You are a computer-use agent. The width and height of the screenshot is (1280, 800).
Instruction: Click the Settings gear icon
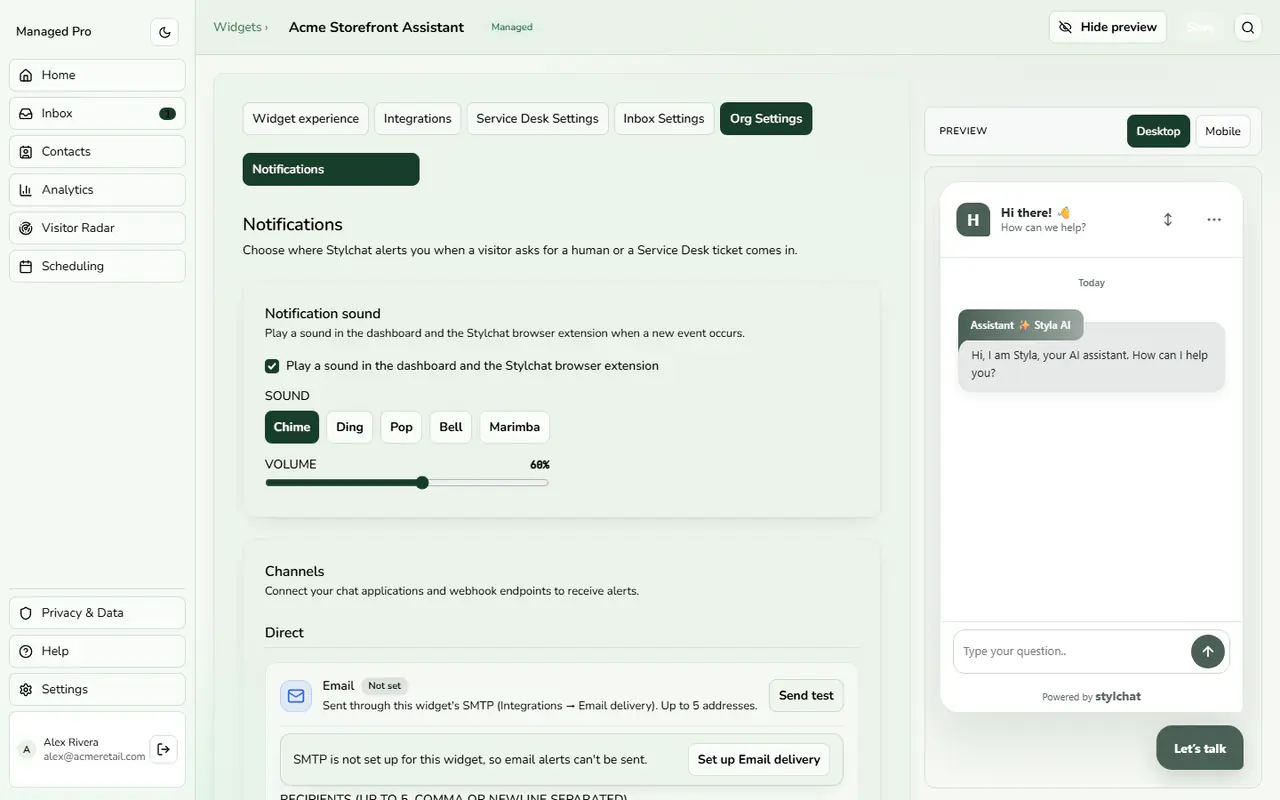point(26,689)
